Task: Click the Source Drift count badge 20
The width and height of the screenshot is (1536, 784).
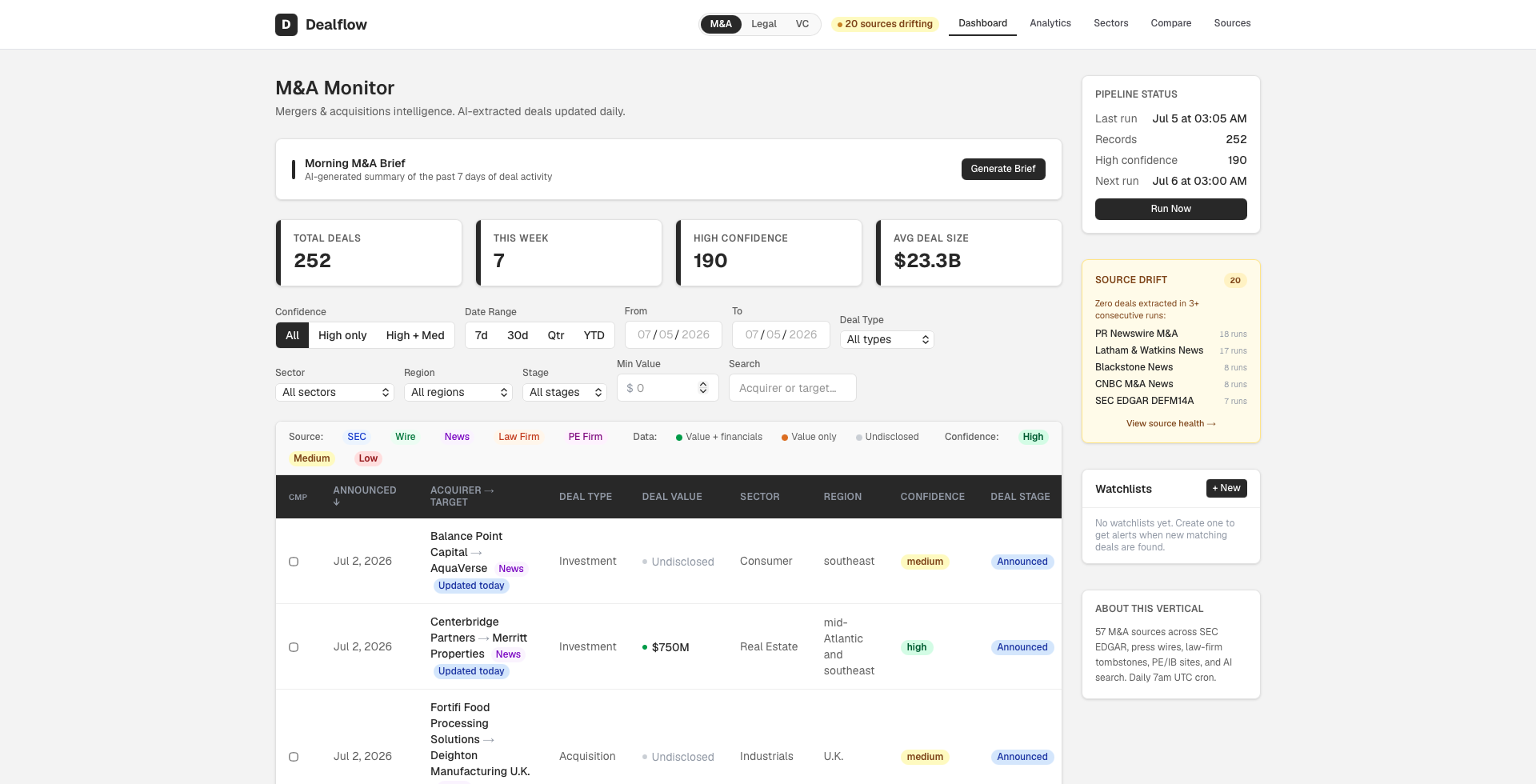Action: (x=1235, y=280)
